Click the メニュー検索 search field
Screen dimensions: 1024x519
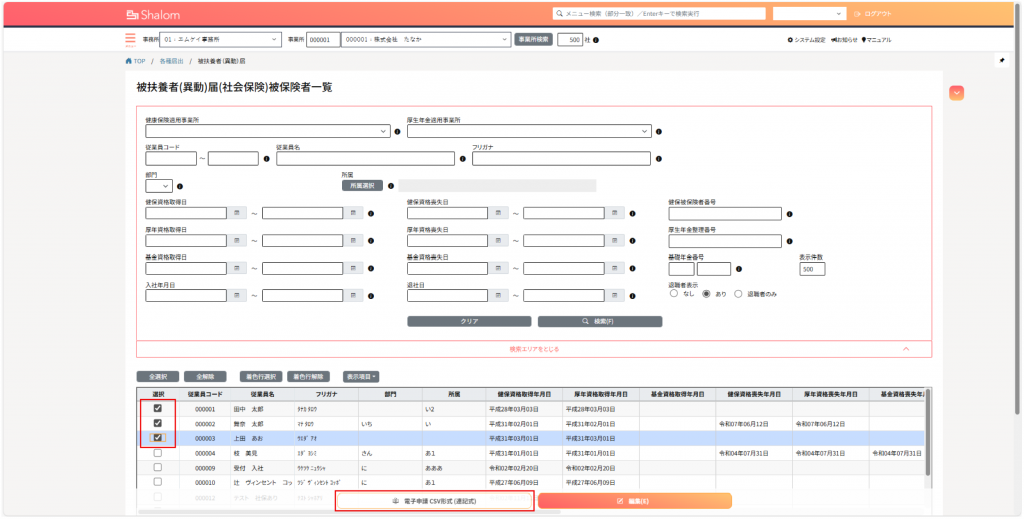coord(660,14)
